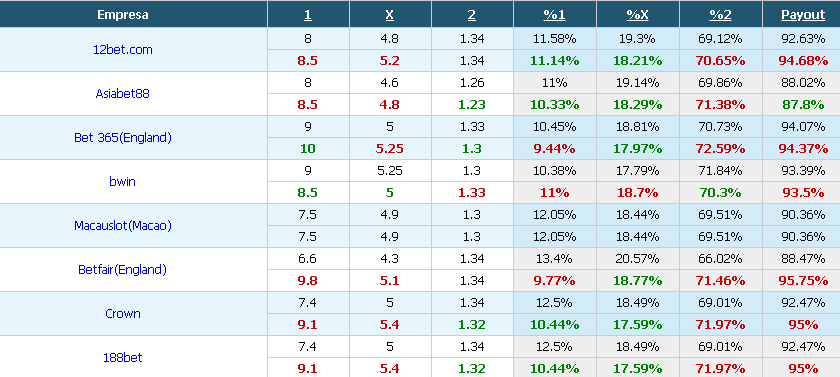Open the Crown bookmaker link
Screen dimensions: 840x377
(x=123, y=313)
